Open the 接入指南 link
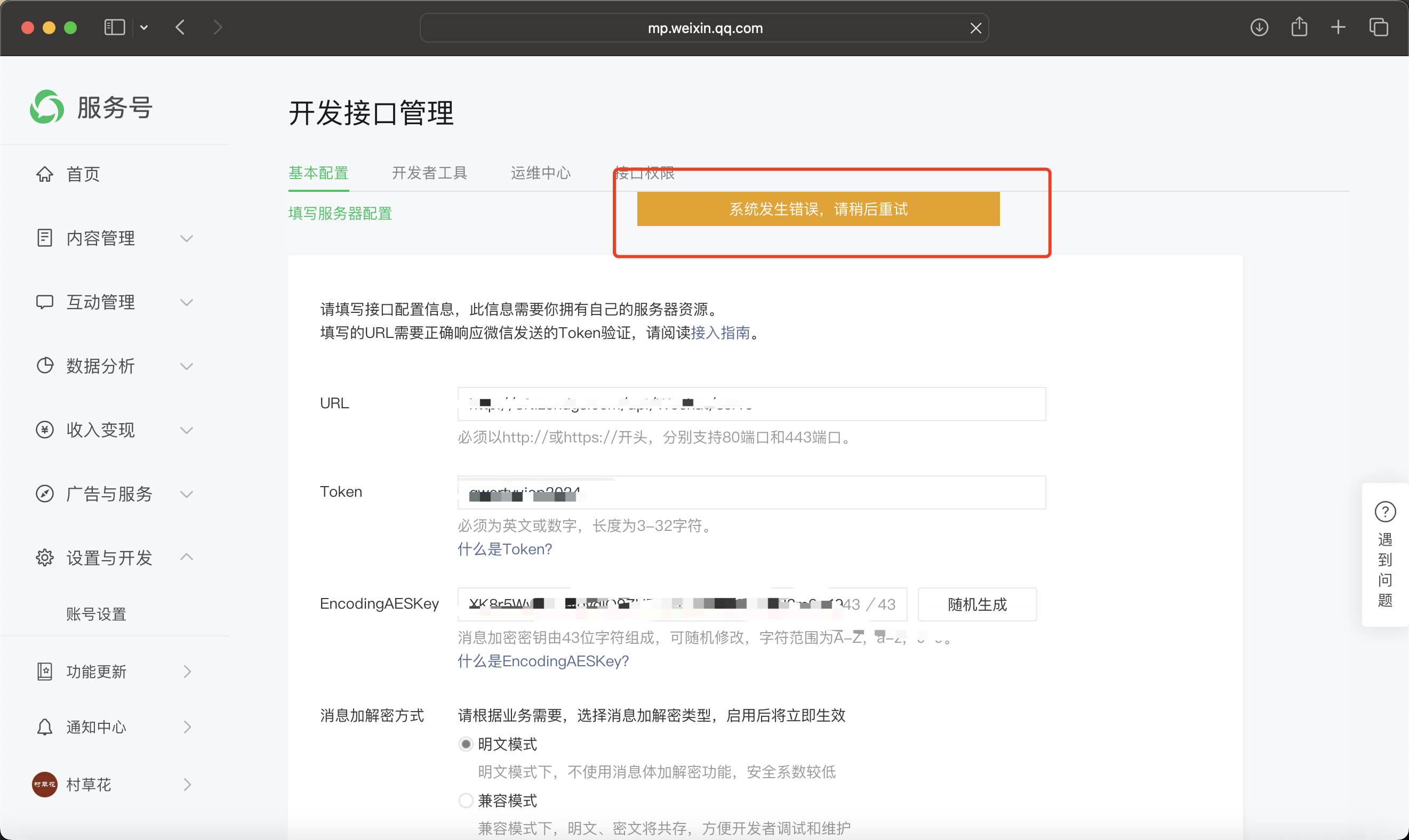The height and width of the screenshot is (840, 1409). coord(720,332)
